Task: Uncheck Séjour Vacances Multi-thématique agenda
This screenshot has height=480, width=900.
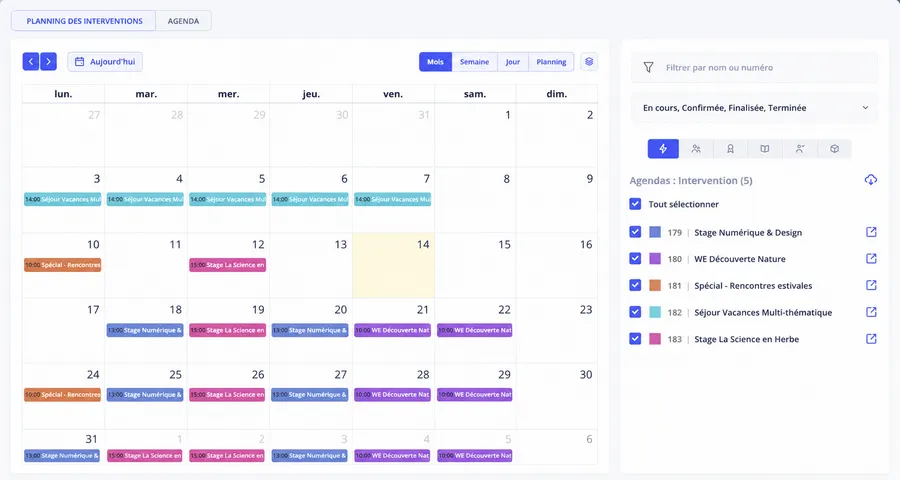Action: tap(635, 312)
